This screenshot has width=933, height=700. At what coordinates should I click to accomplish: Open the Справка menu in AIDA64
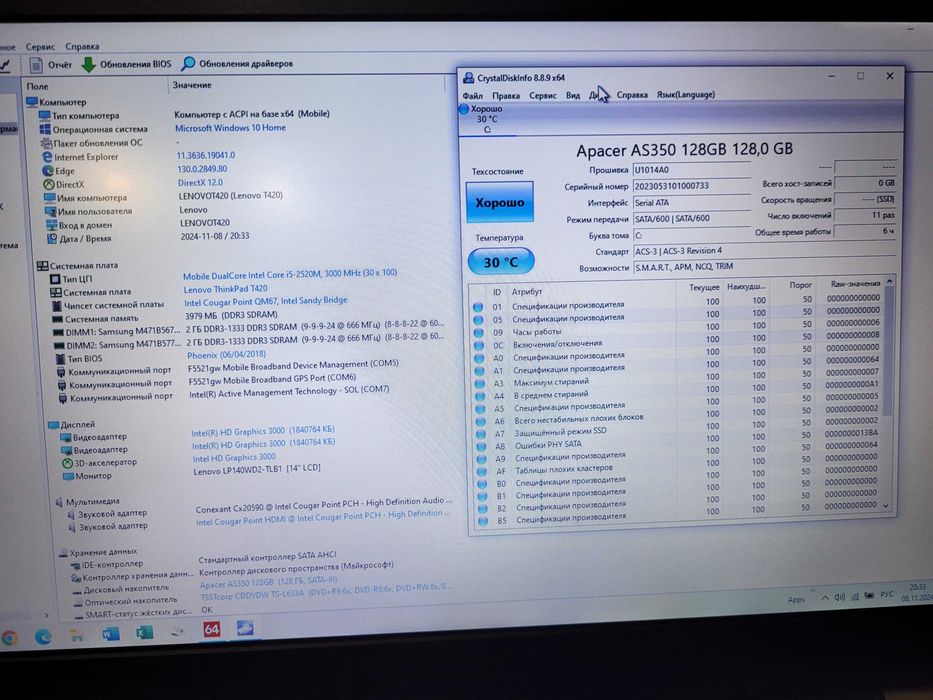click(x=82, y=46)
